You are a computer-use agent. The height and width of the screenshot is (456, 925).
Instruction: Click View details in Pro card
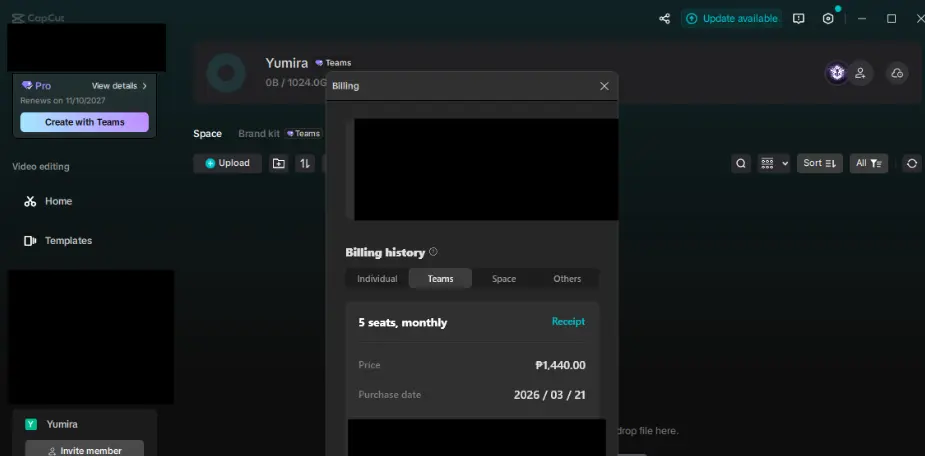pos(114,86)
